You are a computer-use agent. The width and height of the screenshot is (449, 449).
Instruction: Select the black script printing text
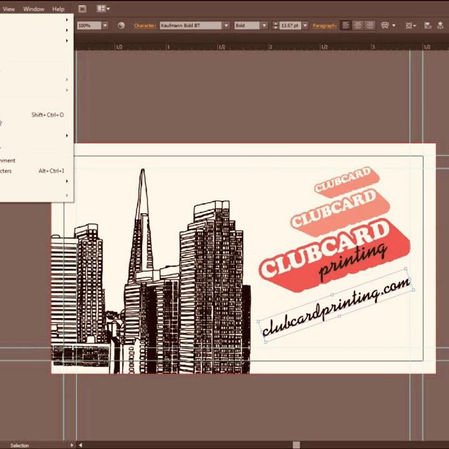coord(353,263)
